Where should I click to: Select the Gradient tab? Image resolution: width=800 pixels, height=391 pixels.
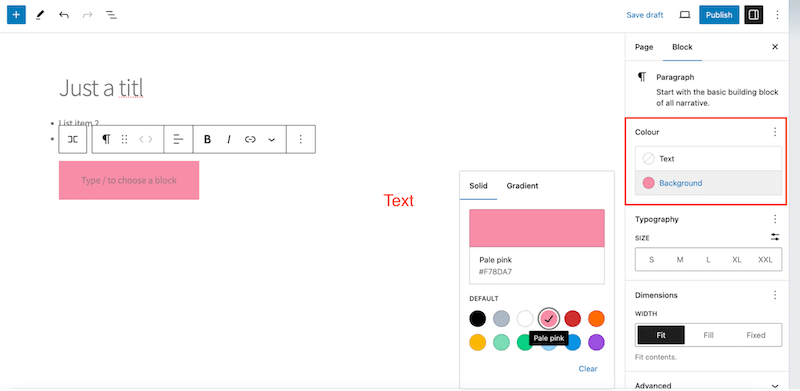(x=522, y=186)
